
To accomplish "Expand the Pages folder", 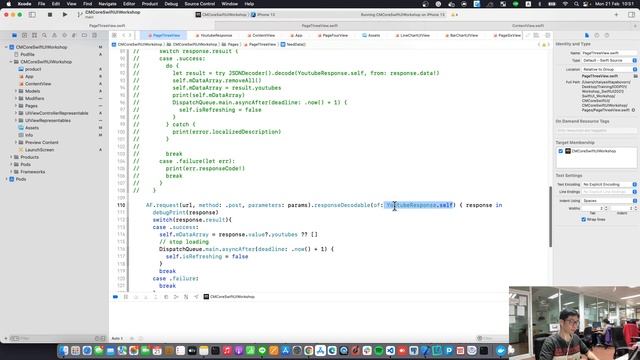I will pyautogui.click(x=16, y=106).
